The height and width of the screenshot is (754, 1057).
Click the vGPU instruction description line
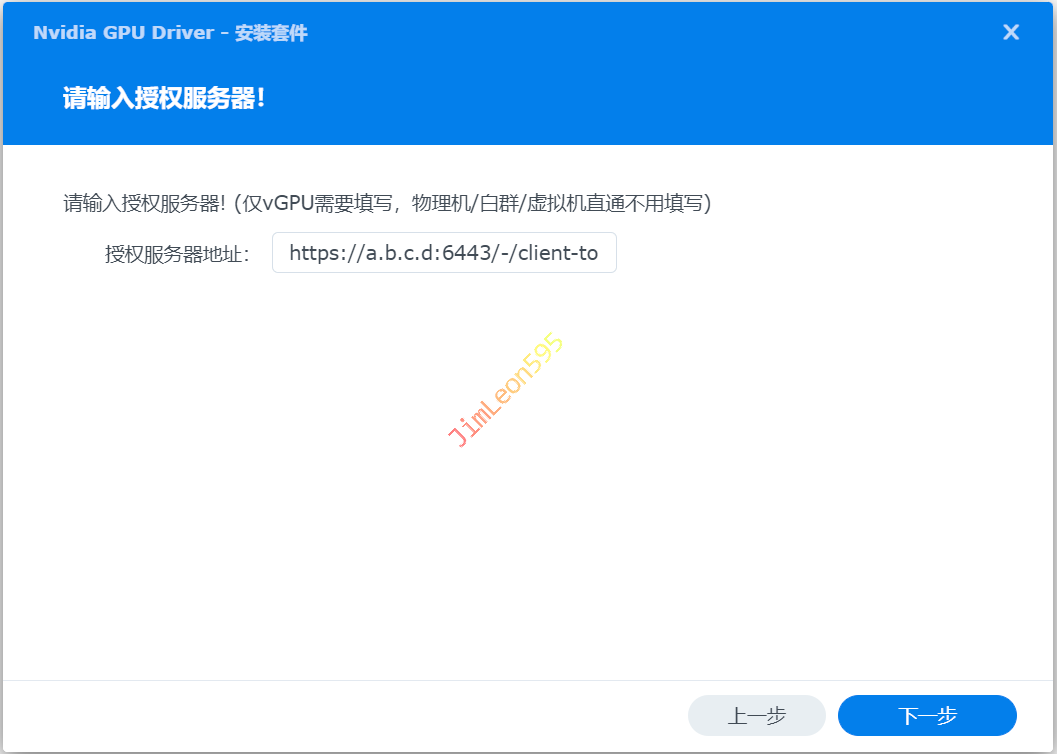click(387, 204)
